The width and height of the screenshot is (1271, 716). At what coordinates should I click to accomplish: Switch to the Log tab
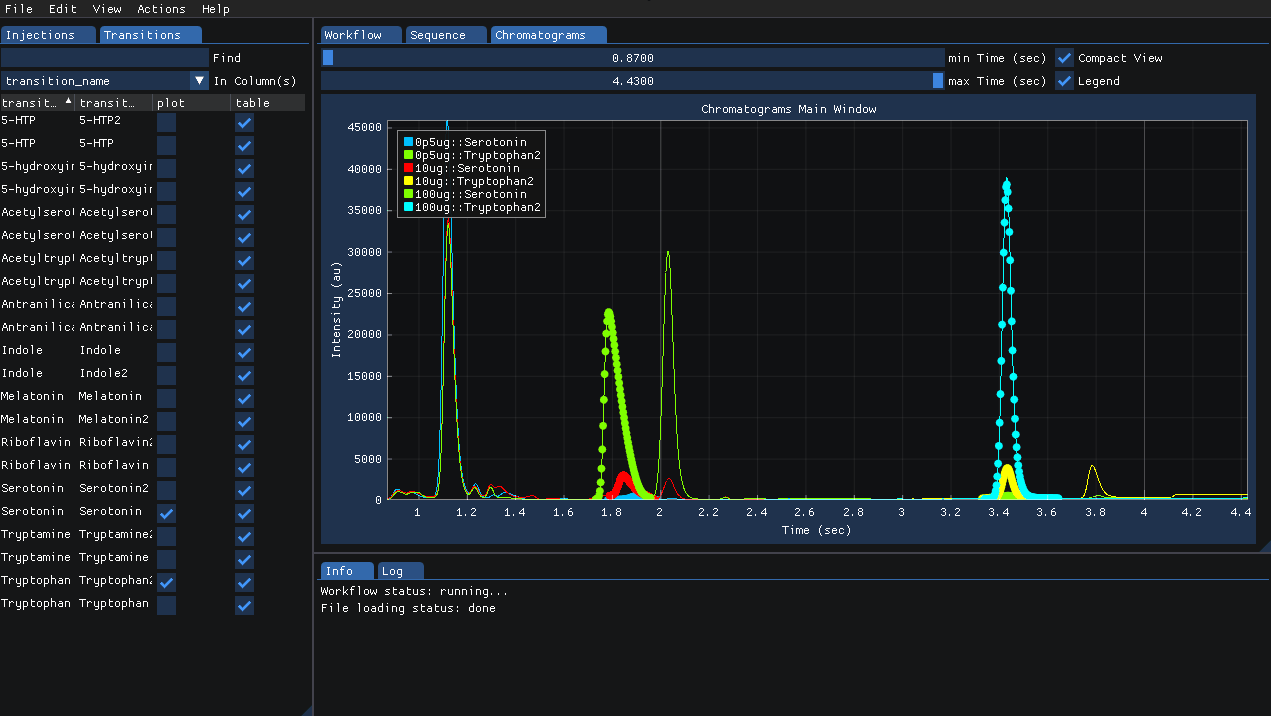click(x=401, y=571)
